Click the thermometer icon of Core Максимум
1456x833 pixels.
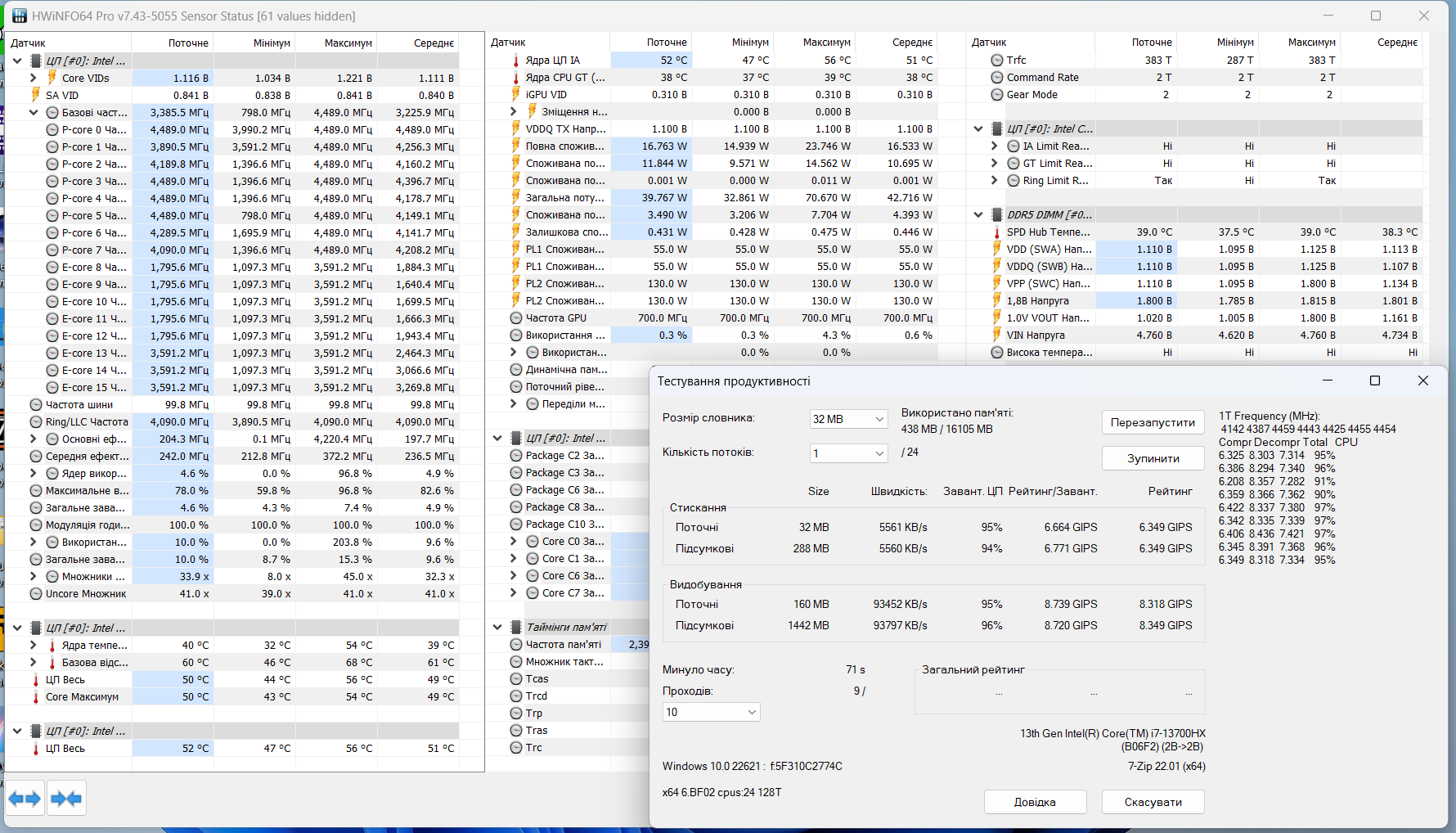[36, 696]
